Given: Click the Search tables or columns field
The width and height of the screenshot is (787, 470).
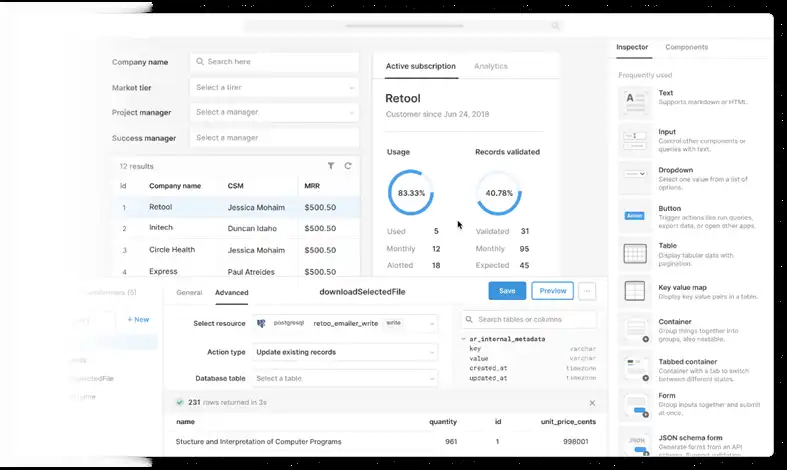Looking at the screenshot, I should tap(529, 319).
